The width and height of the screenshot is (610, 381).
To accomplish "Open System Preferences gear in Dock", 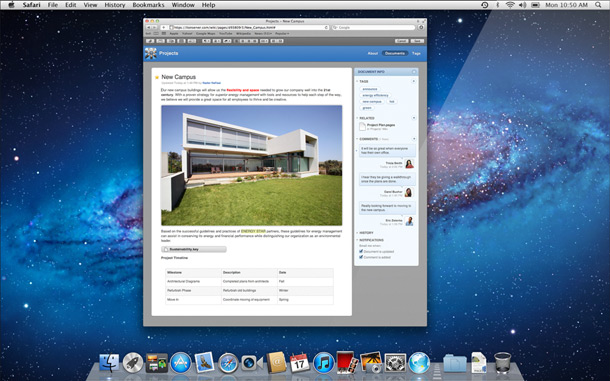I will click(395, 363).
